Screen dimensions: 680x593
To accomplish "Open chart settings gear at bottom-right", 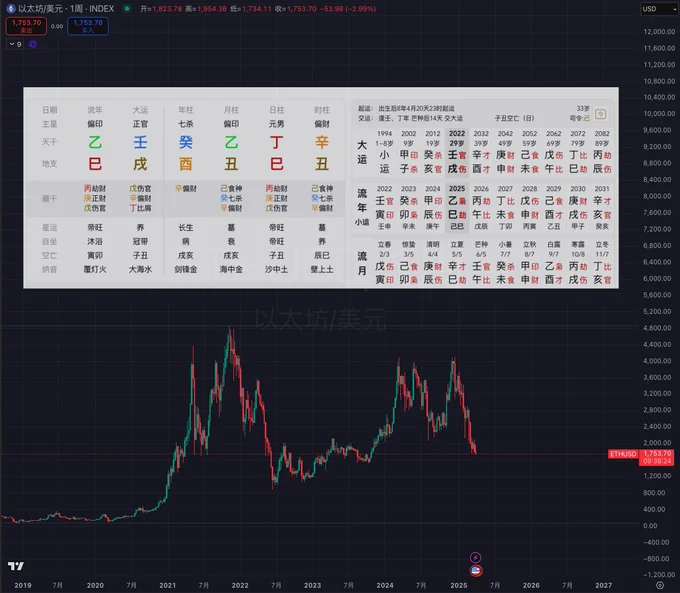I will click(x=660, y=585).
